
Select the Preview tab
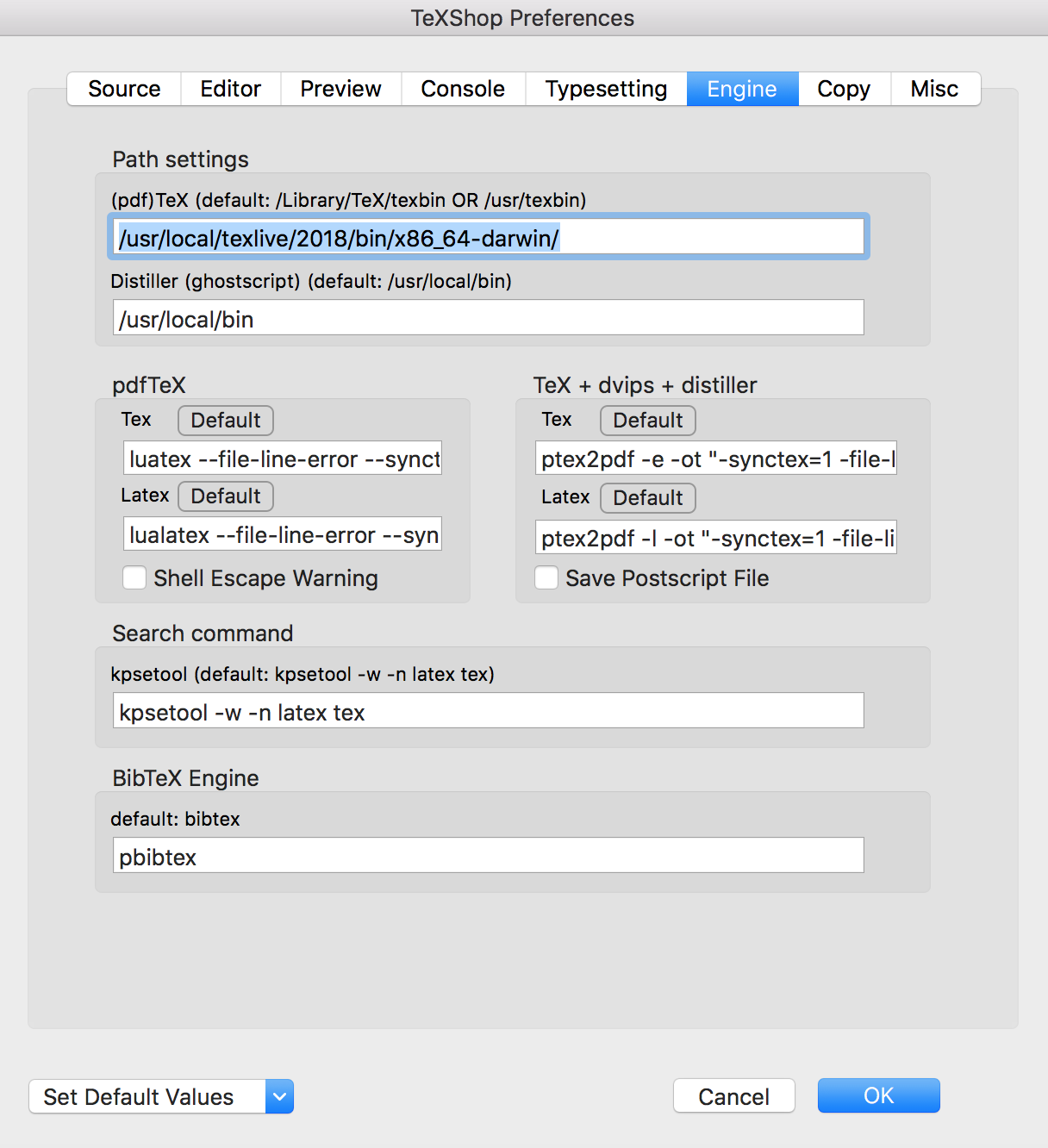pos(340,89)
